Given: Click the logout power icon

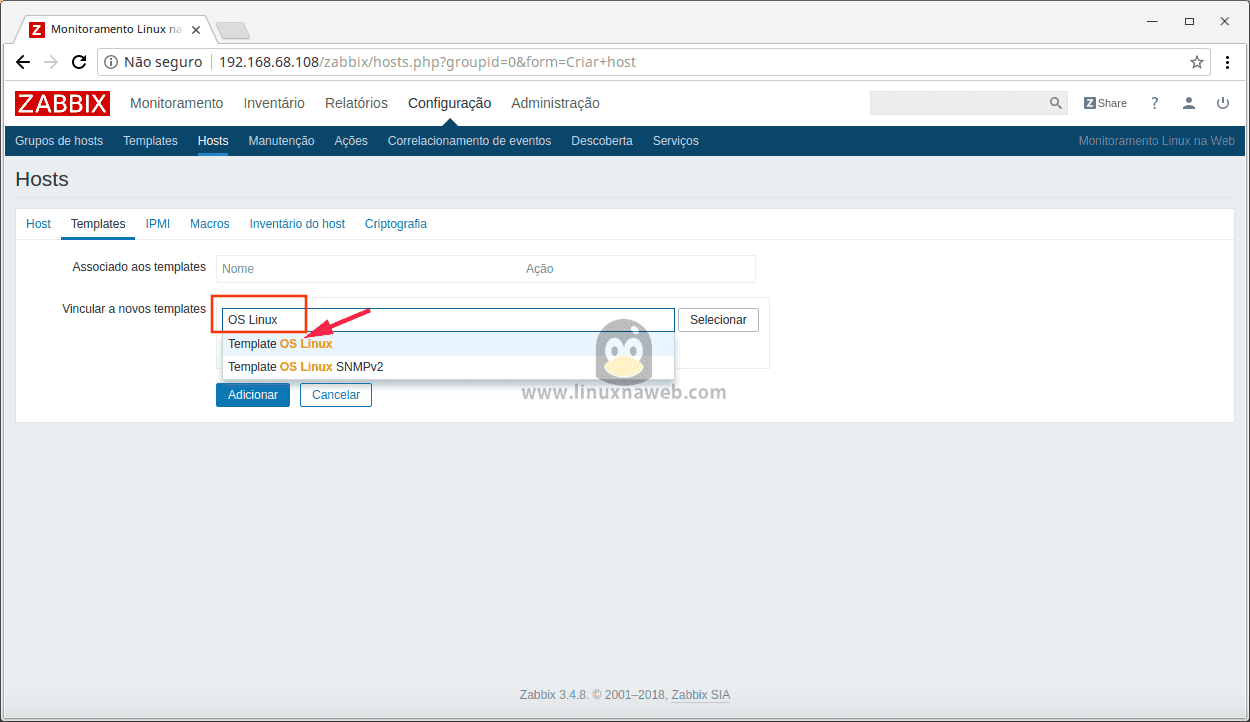Looking at the screenshot, I should 1223,103.
